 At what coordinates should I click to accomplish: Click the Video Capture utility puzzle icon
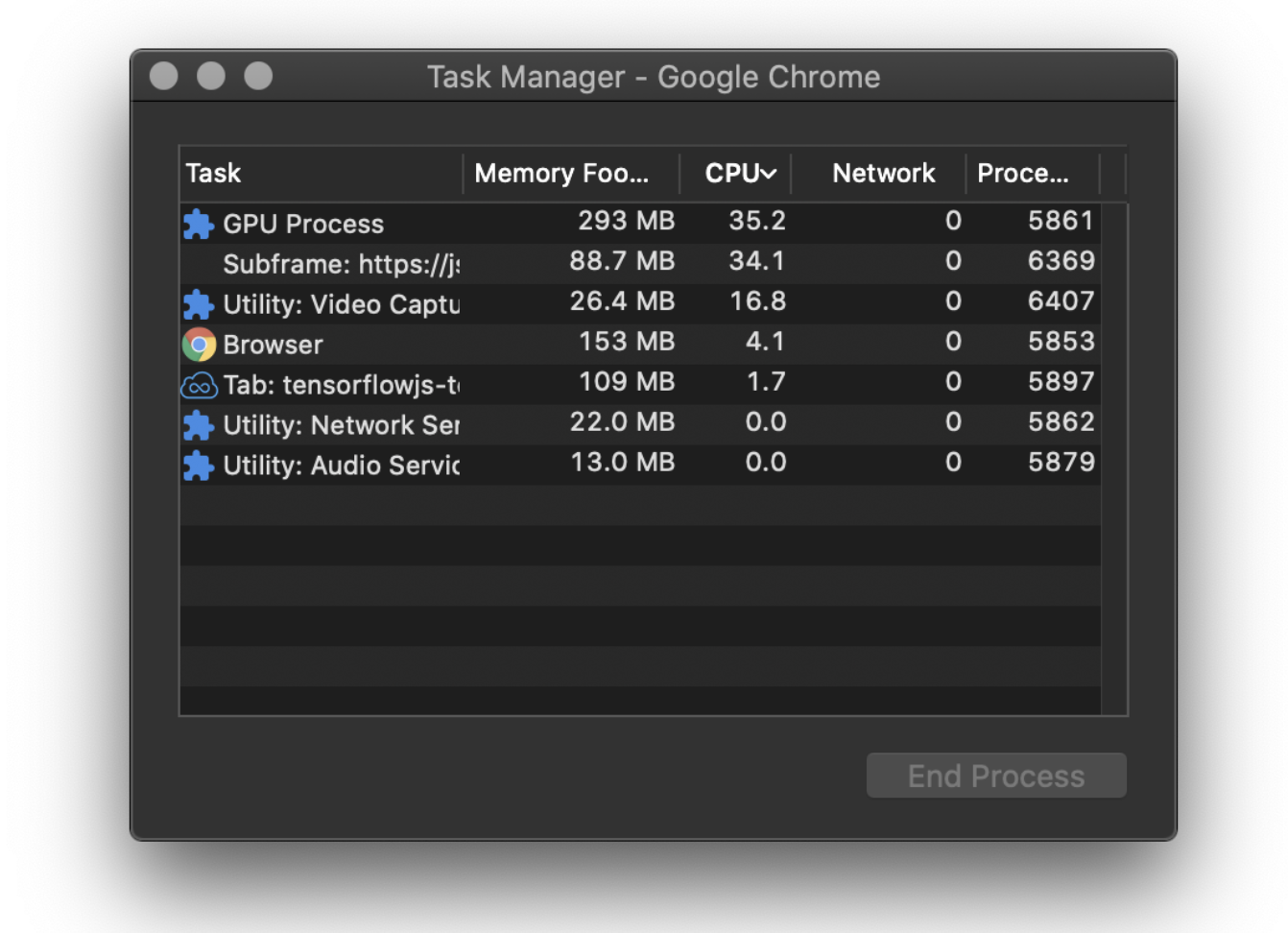coord(199,304)
